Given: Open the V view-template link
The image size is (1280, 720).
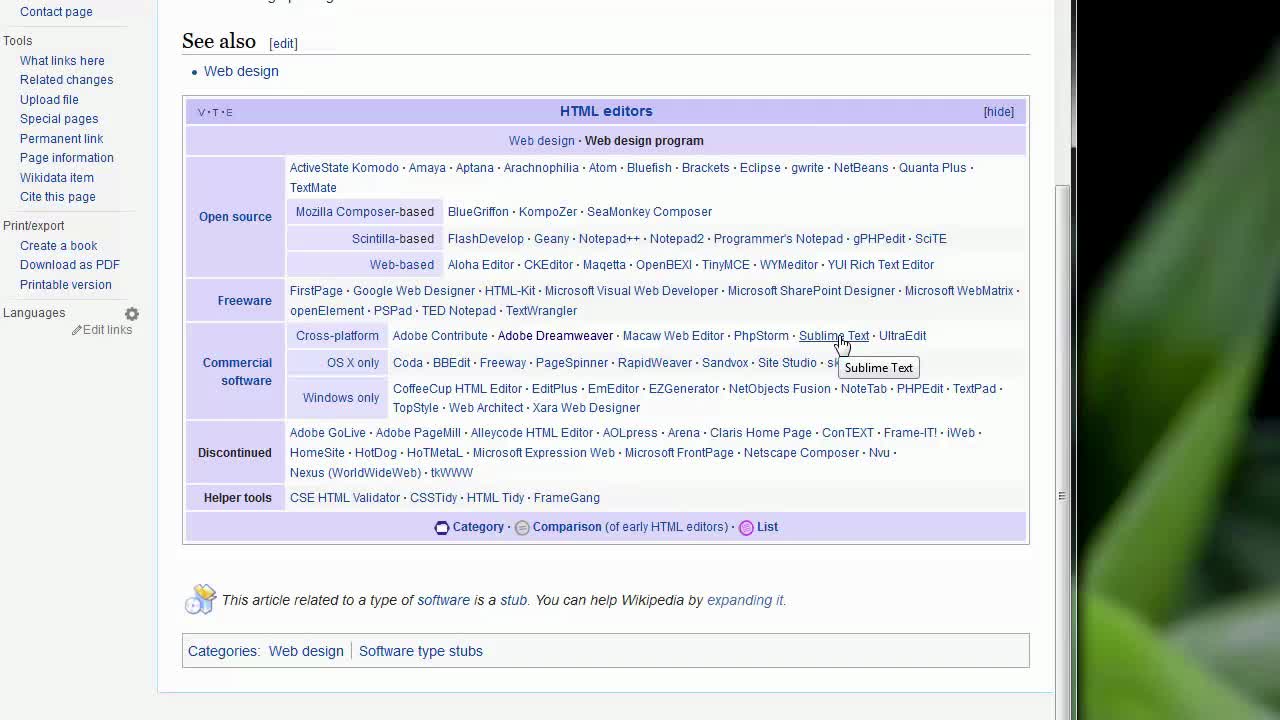Looking at the screenshot, I should click(201, 112).
